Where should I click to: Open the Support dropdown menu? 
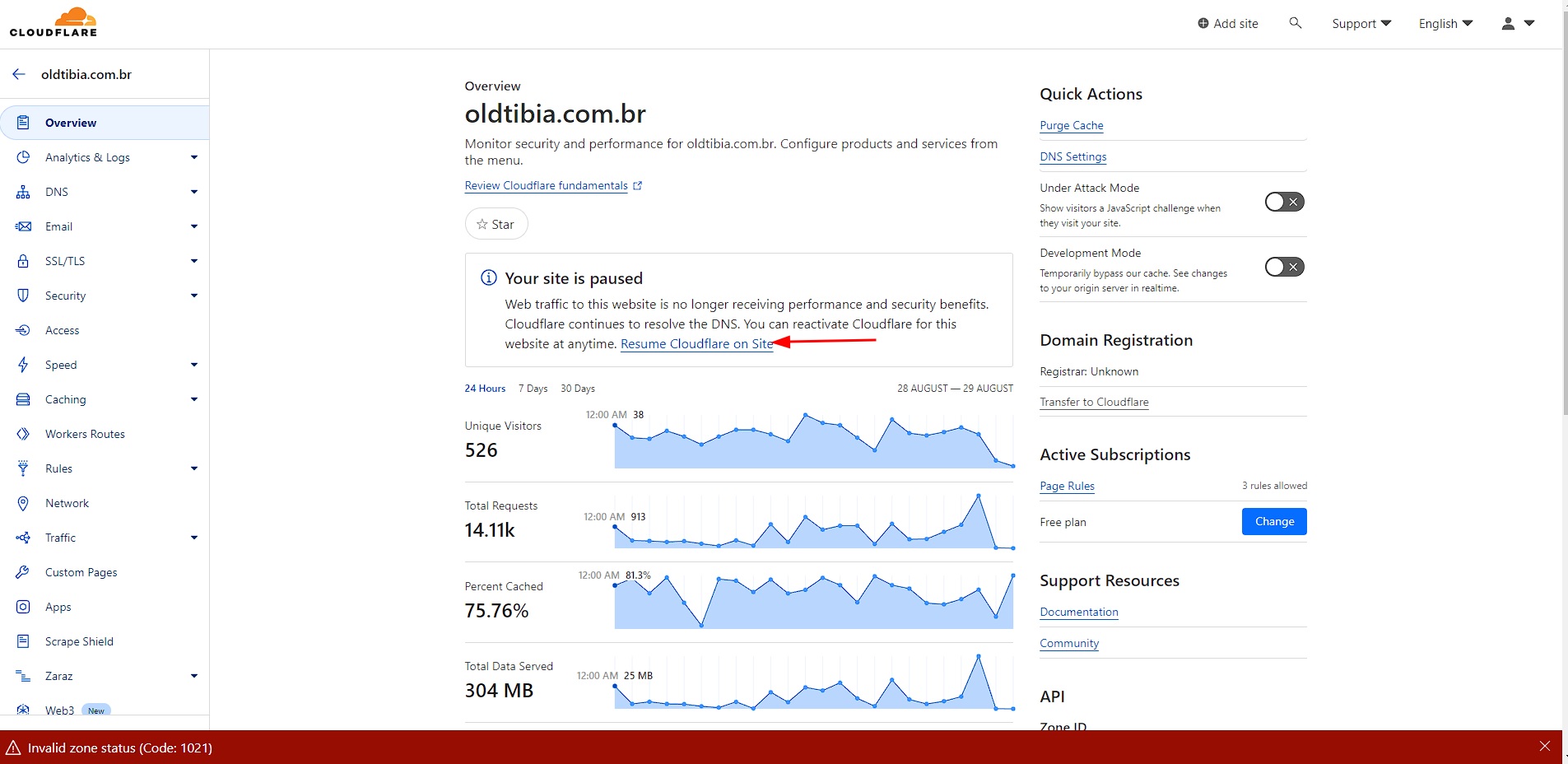[1361, 24]
